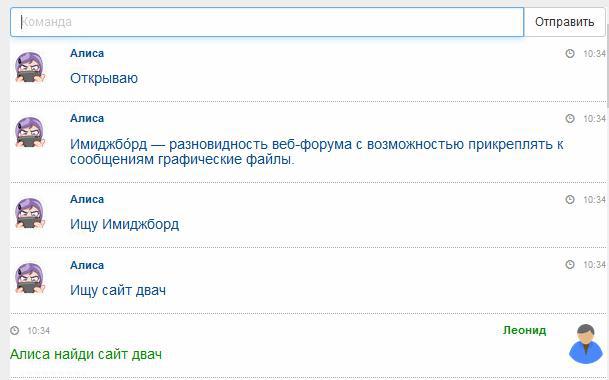Screen dimensions: 609x380
Task: Click the Ищу сайт двач message text
Action: [x=118, y=290]
